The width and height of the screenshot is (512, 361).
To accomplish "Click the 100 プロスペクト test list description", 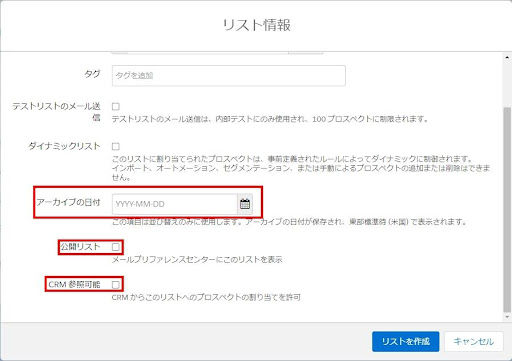I will pos(270,119).
